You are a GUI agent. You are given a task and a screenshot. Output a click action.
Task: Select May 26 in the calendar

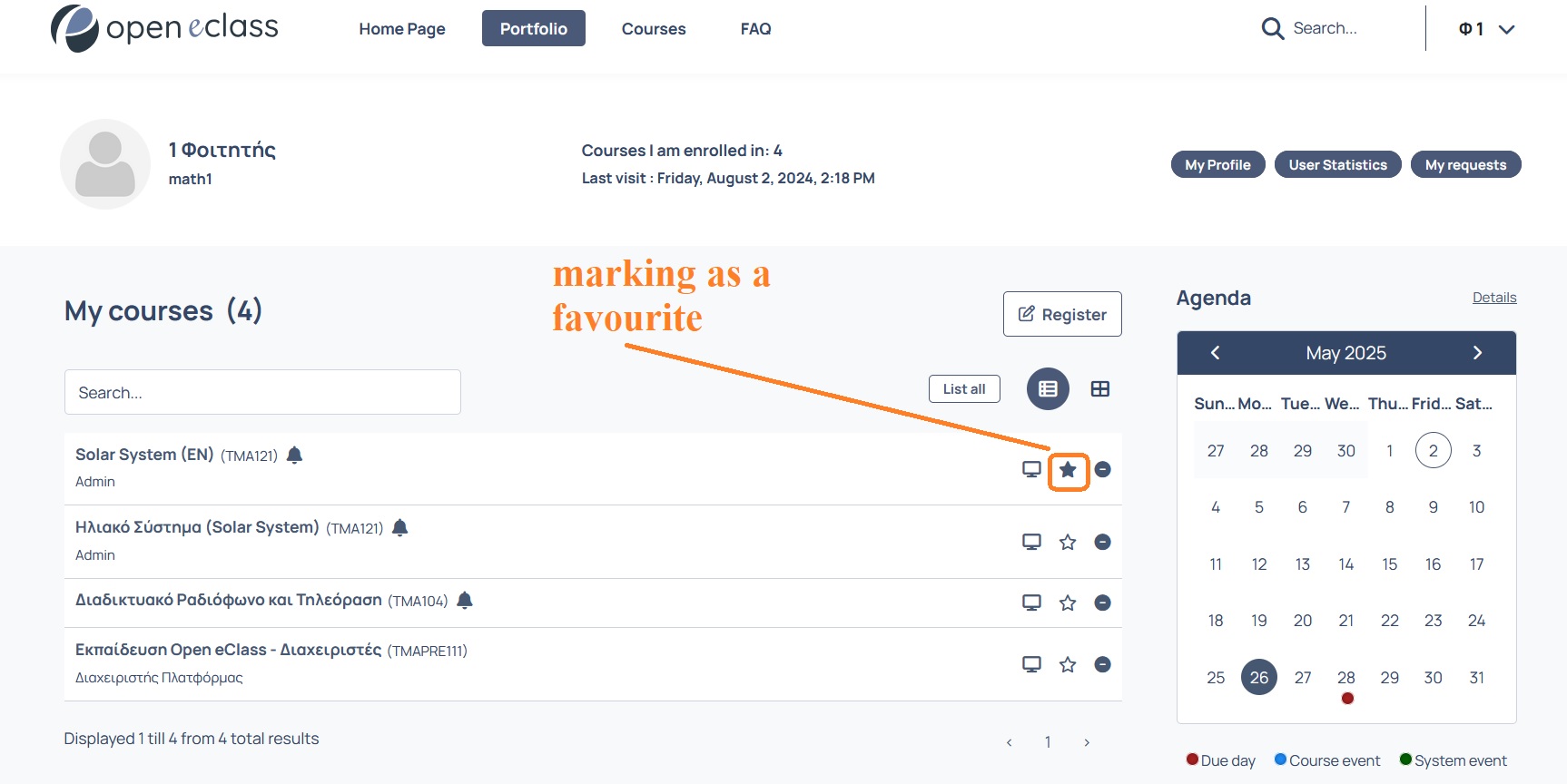pos(1259,677)
